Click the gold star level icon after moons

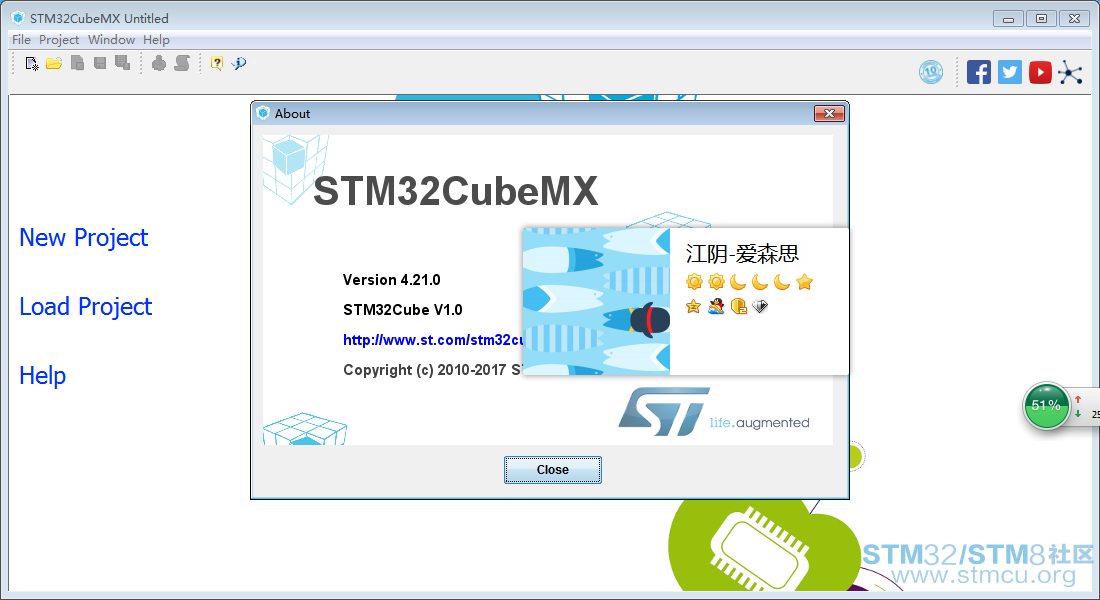click(805, 282)
